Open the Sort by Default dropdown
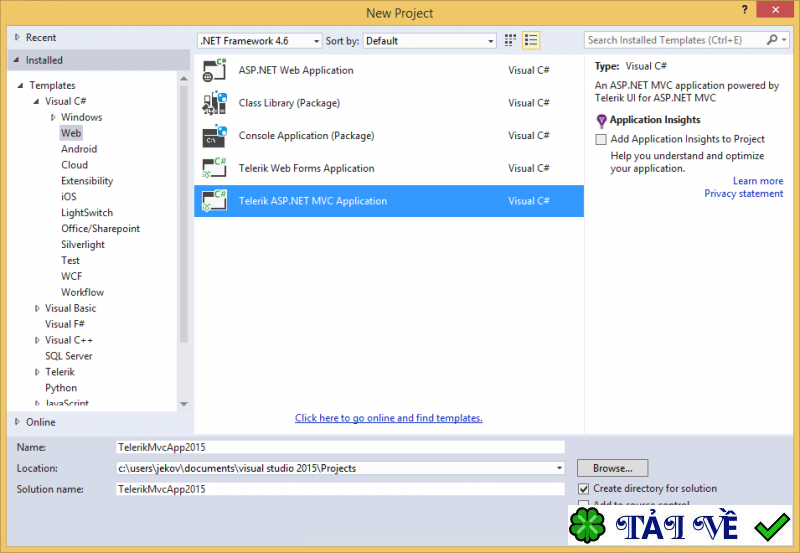The height and width of the screenshot is (553, 800). 430,41
